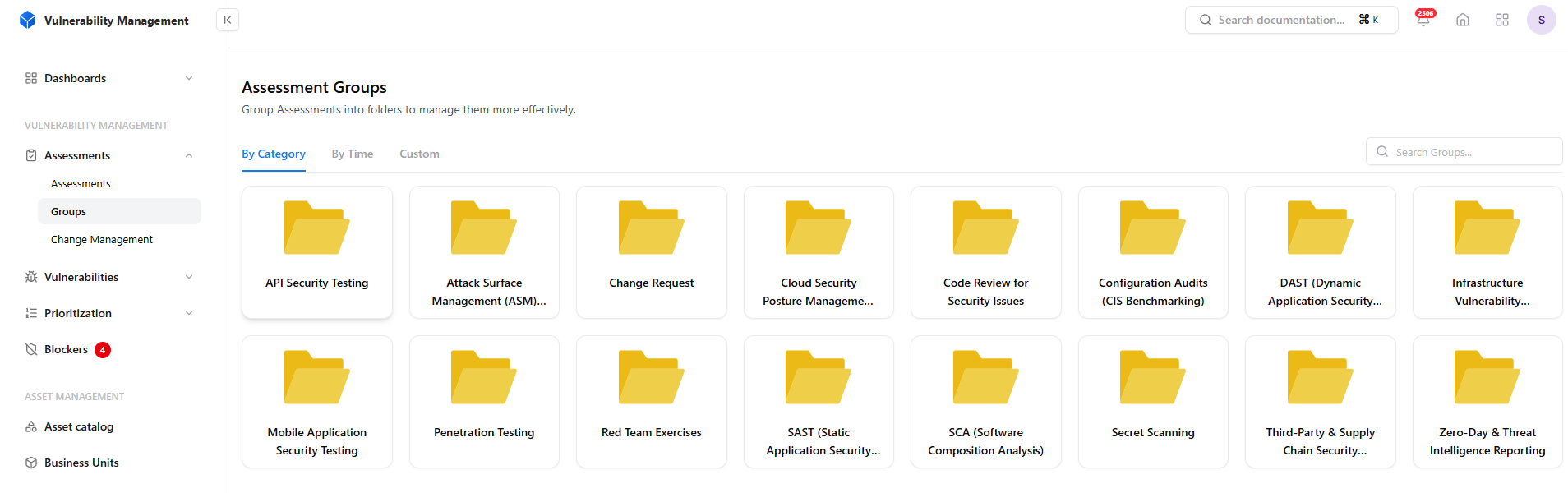Open the Mobile Application Security folder icon
This screenshot has height=493, width=1568.
[317, 377]
